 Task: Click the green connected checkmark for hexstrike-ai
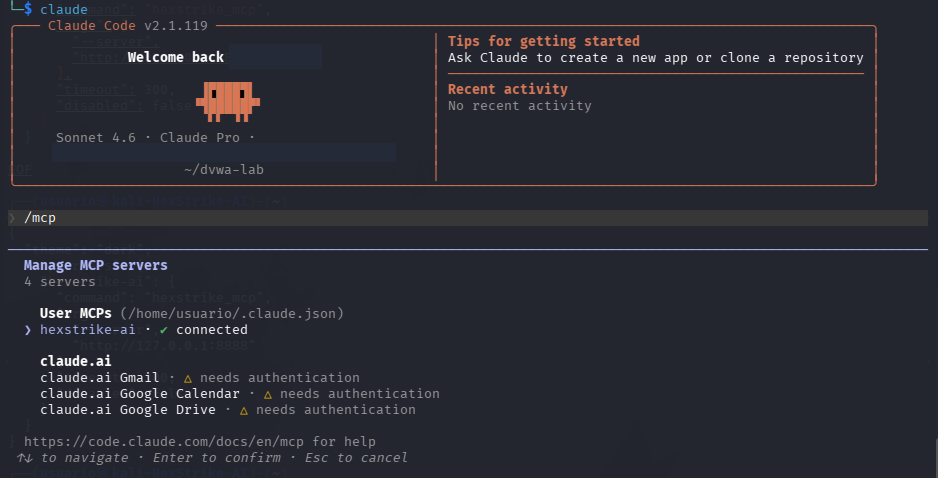[x=163, y=330]
